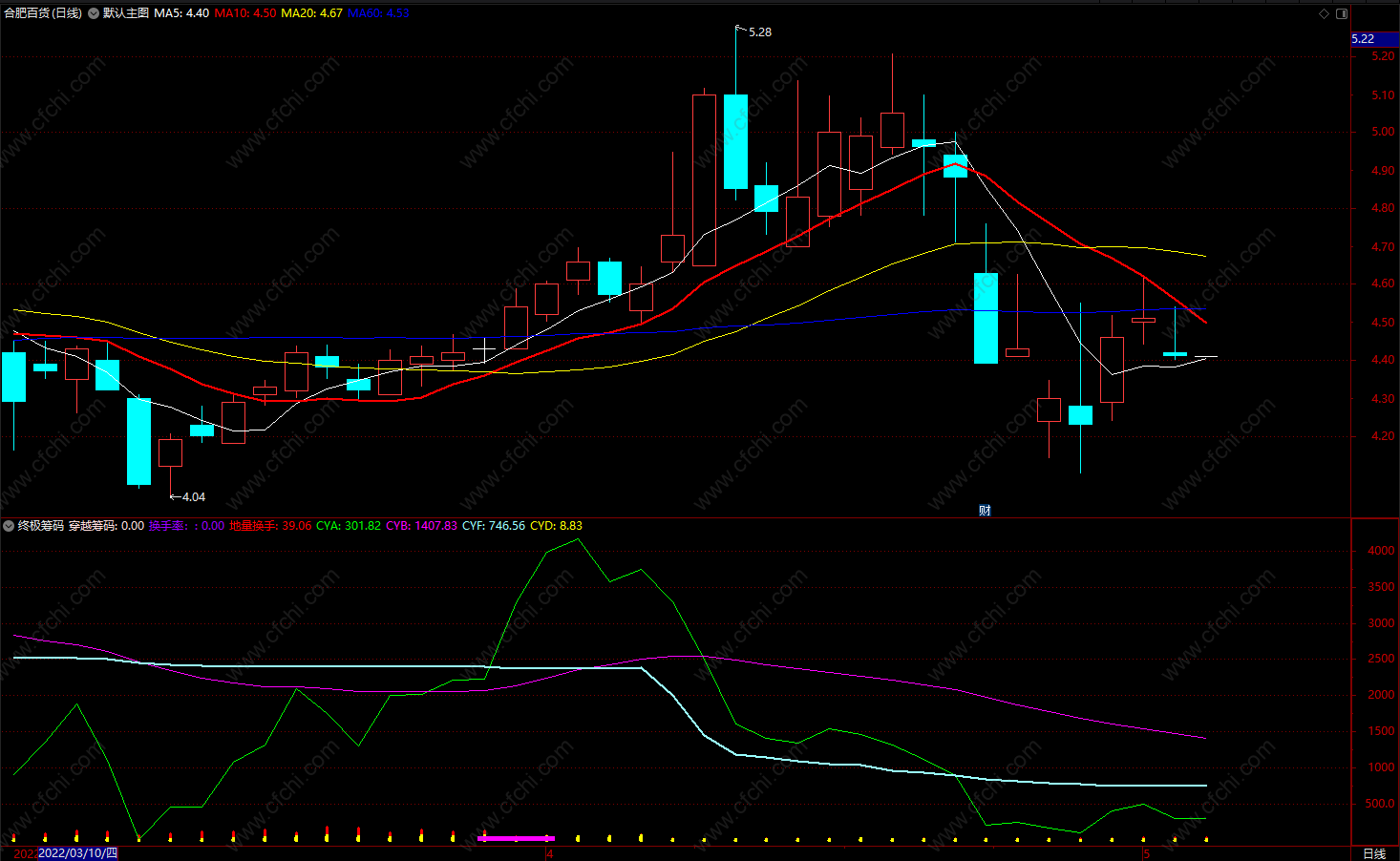Click the 穿越筹码: 0.00 value
1400x861 pixels.
(x=106, y=526)
